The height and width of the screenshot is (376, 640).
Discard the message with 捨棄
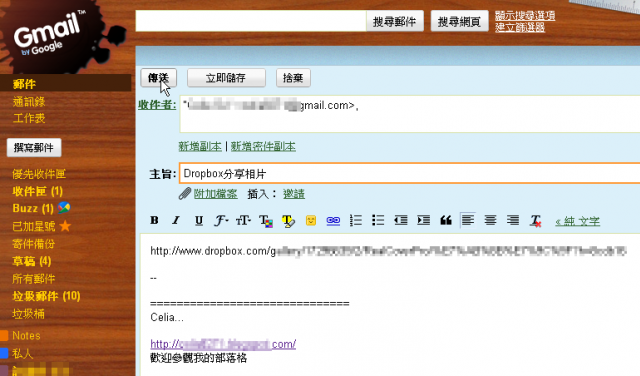point(293,78)
